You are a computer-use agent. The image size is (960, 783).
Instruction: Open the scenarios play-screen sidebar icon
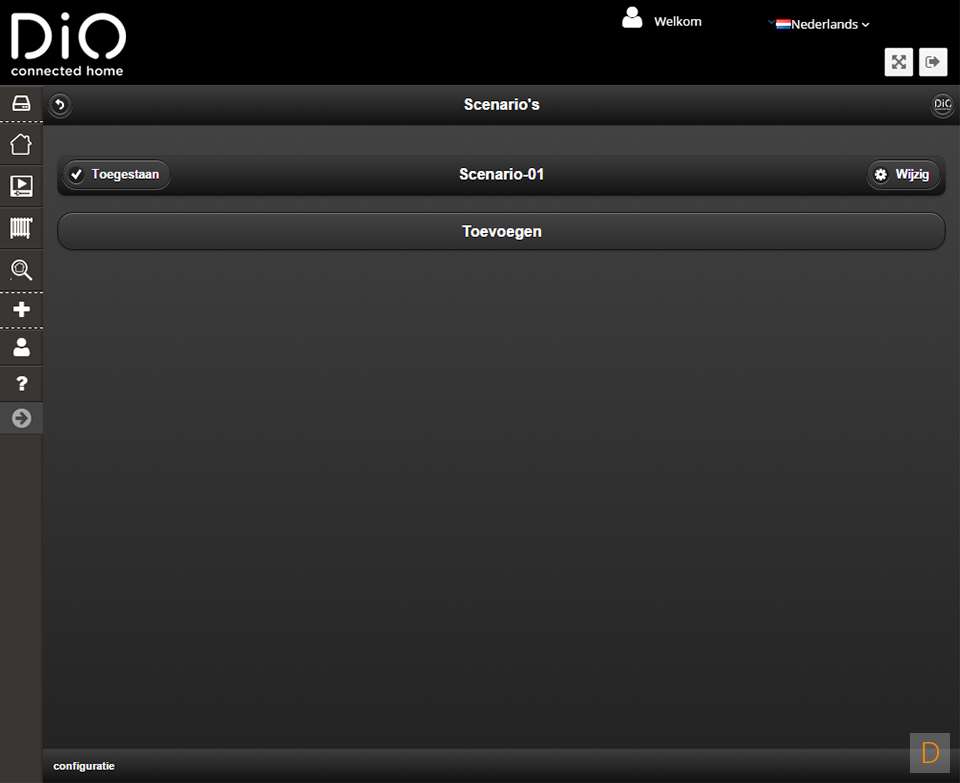point(21,186)
